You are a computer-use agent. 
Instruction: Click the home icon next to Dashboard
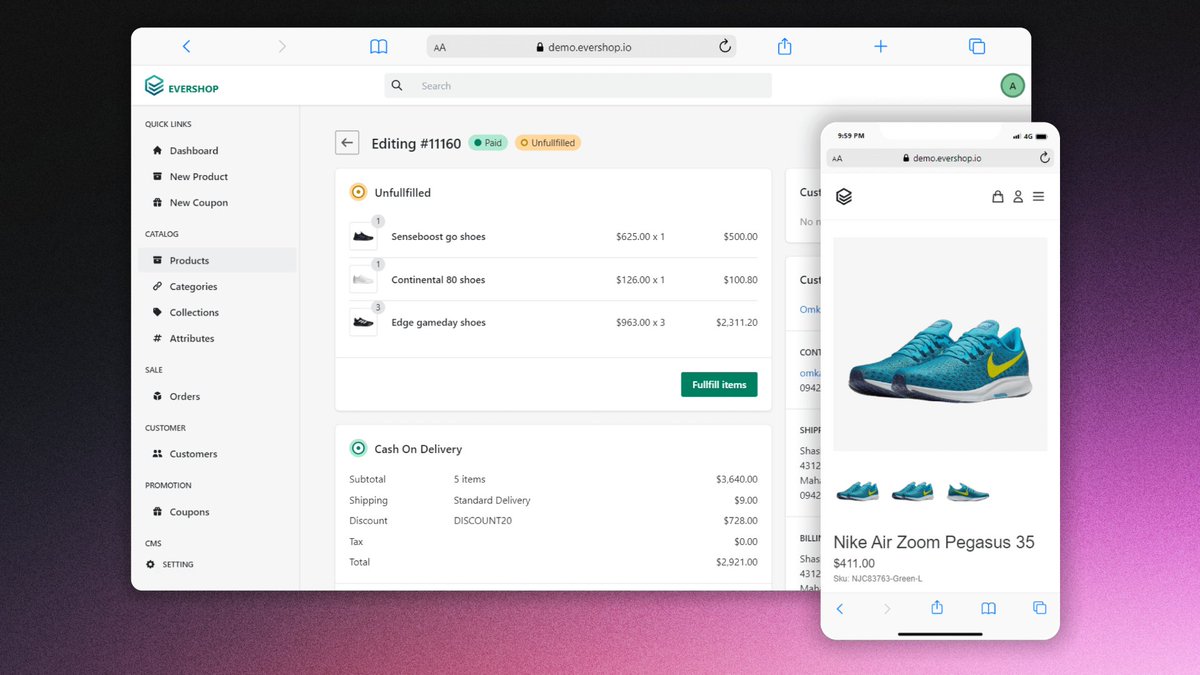(x=157, y=151)
